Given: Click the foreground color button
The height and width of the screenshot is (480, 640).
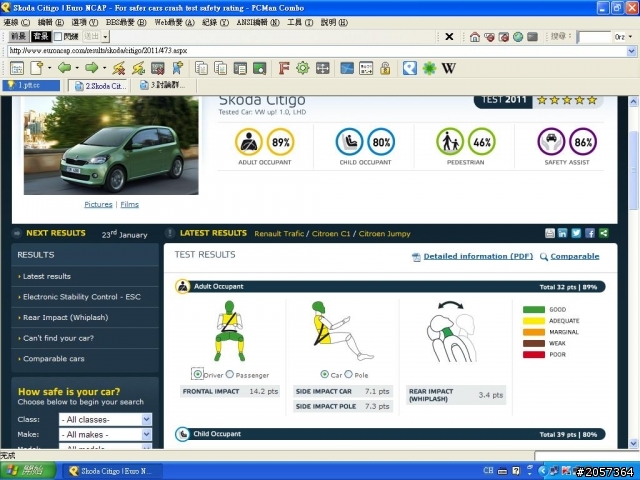Looking at the screenshot, I should point(18,37).
